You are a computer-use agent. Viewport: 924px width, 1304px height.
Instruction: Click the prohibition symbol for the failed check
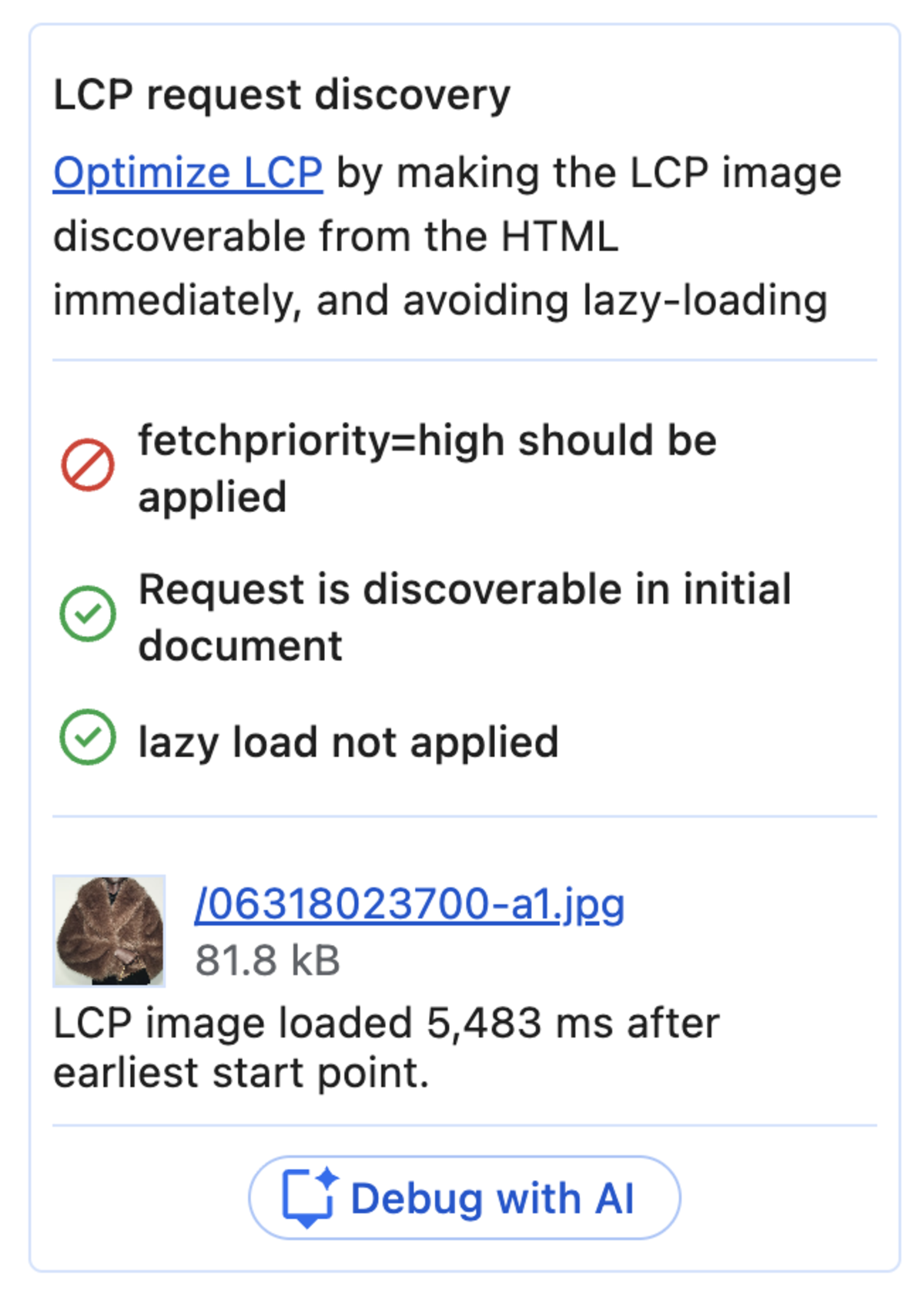point(87,463)
